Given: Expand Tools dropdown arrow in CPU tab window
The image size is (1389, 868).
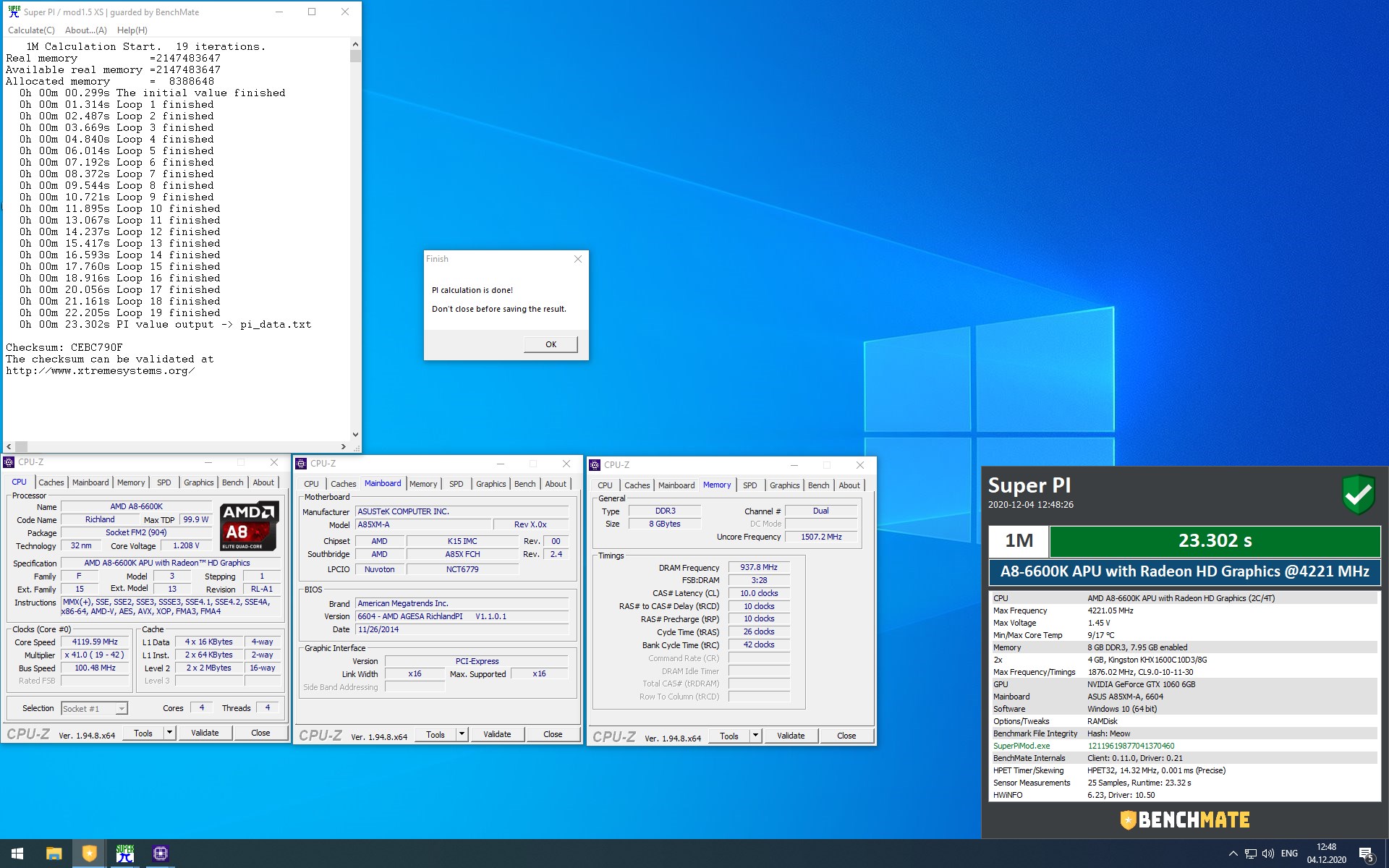Looking at the screenshot, I should coord(169,733).
